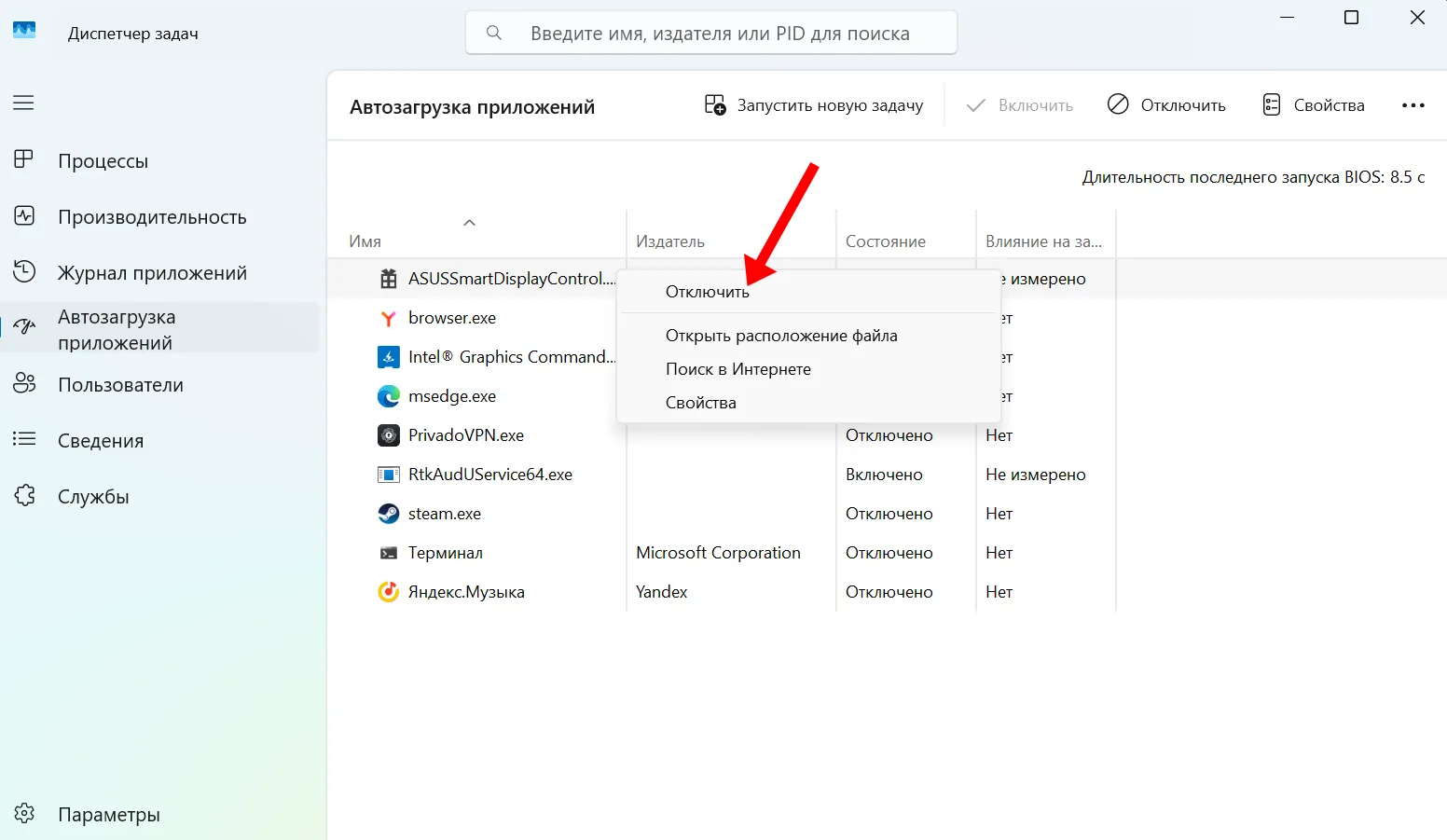
Task: Focus the name, publisher or PID search field
Action: click(x=711, y=34)
